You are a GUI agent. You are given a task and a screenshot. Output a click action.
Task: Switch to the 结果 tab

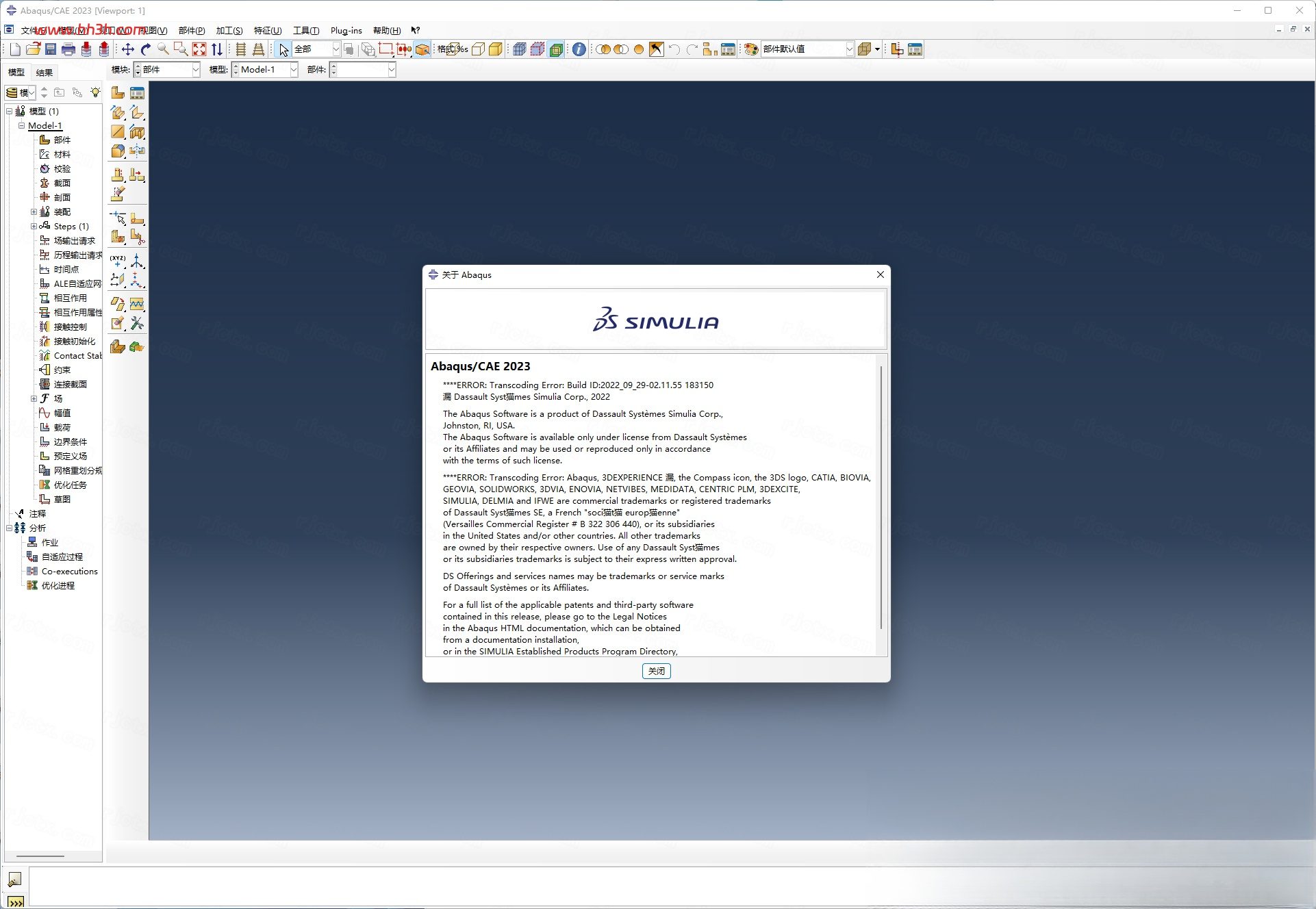45,73
